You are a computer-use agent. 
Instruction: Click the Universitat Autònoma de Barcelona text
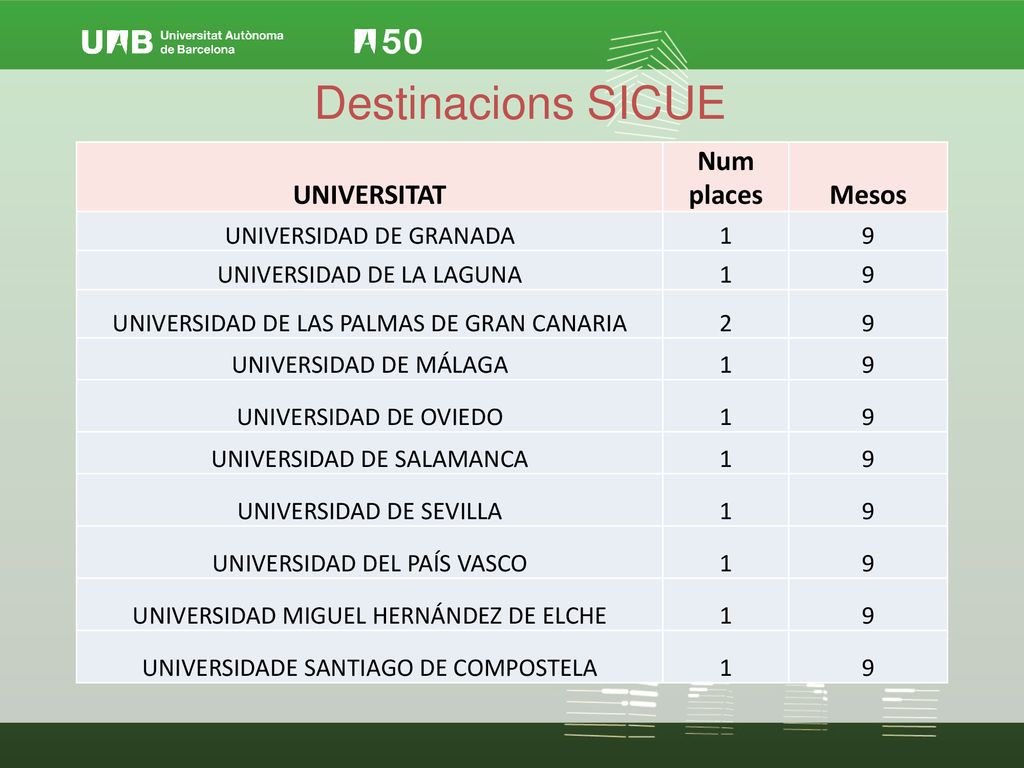point(222,42)
